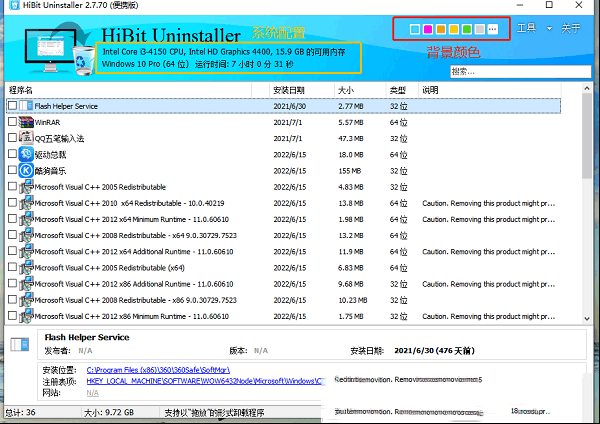Tick Visual C++ 2012 x86 Minimum Runtime checkbox
Screen dimensions: 600x424
point(12,315)
